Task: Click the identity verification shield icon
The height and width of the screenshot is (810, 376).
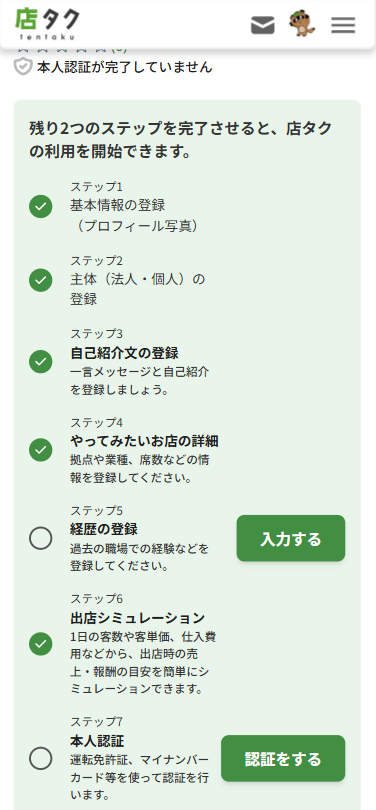Action: pos(23,67)
